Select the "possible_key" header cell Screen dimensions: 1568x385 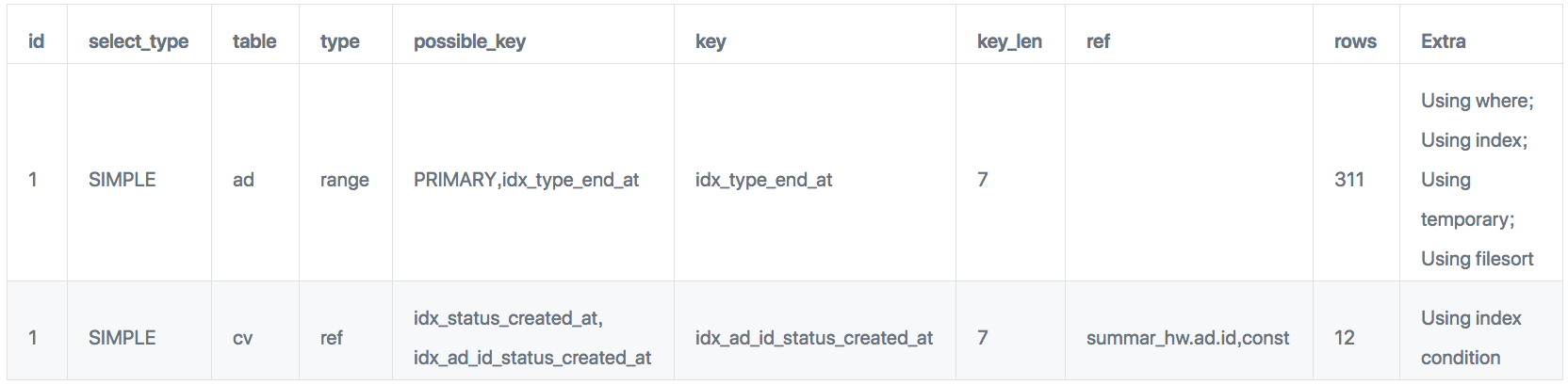469,41
